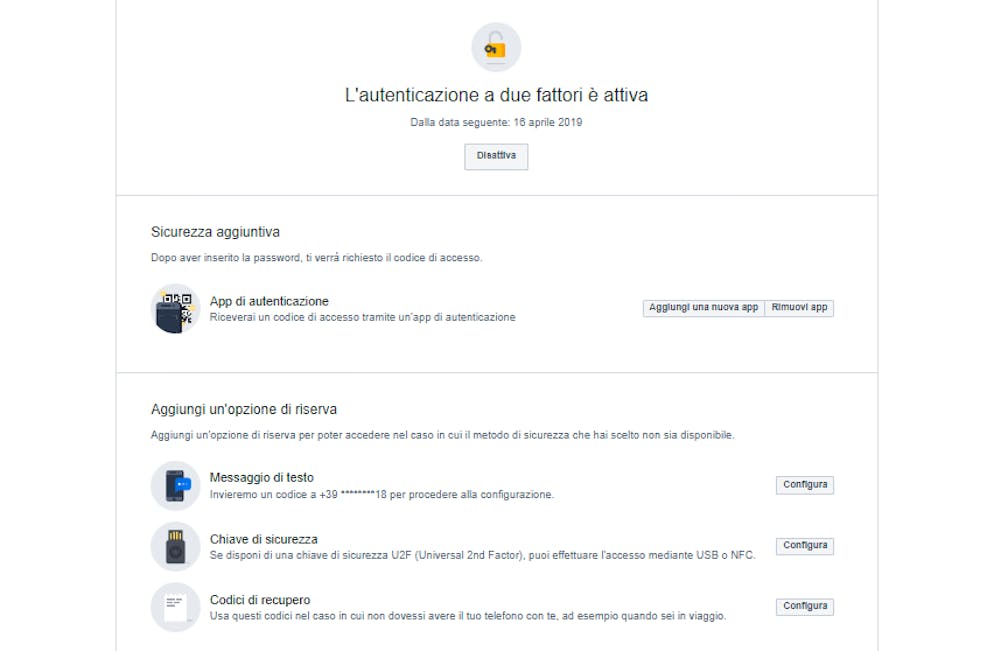Click the Messaggio di testo title
Viewport: 994px width, 651px height.
(x=262, y=478)
